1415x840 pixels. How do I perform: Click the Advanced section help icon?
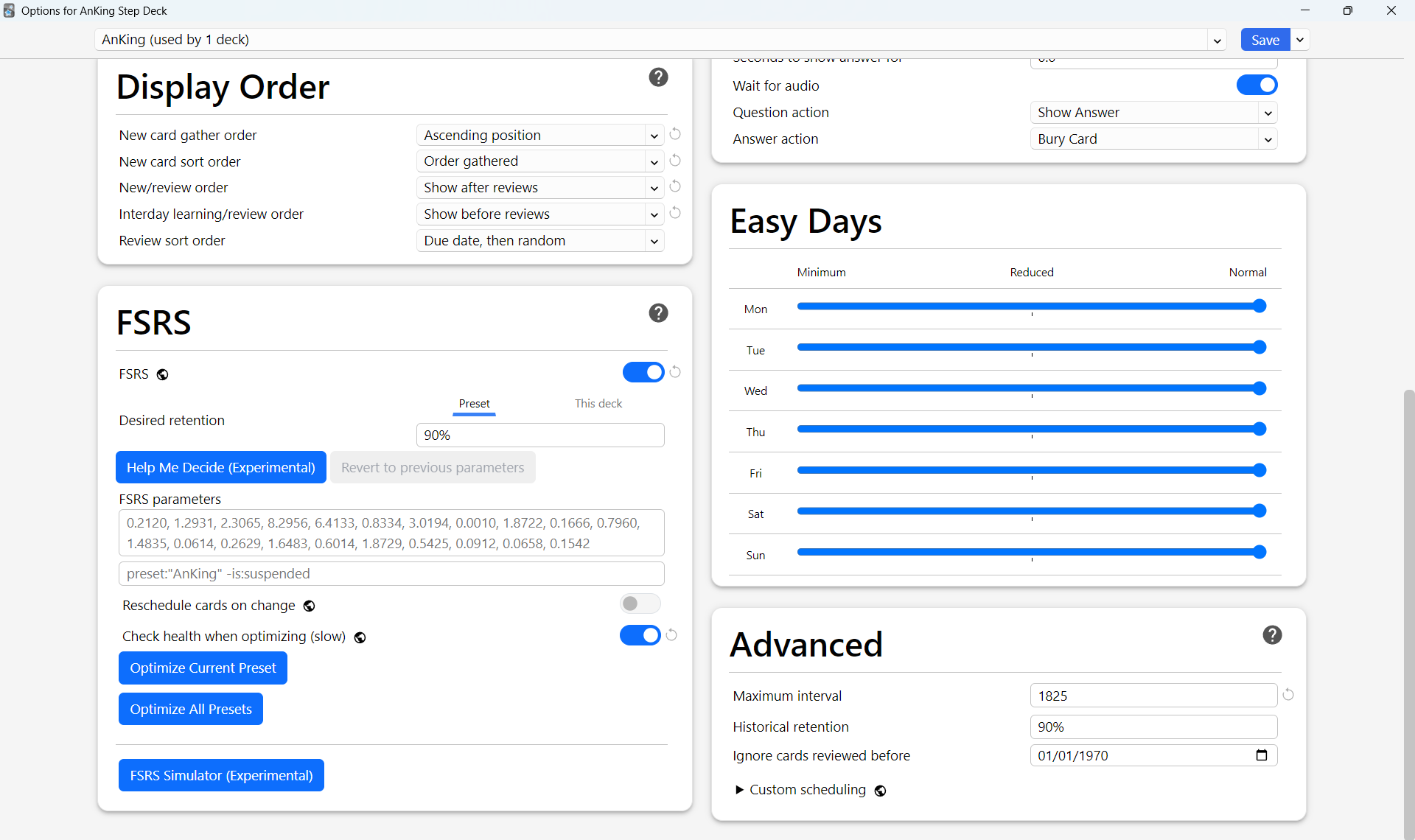[x=1272, y=635]
